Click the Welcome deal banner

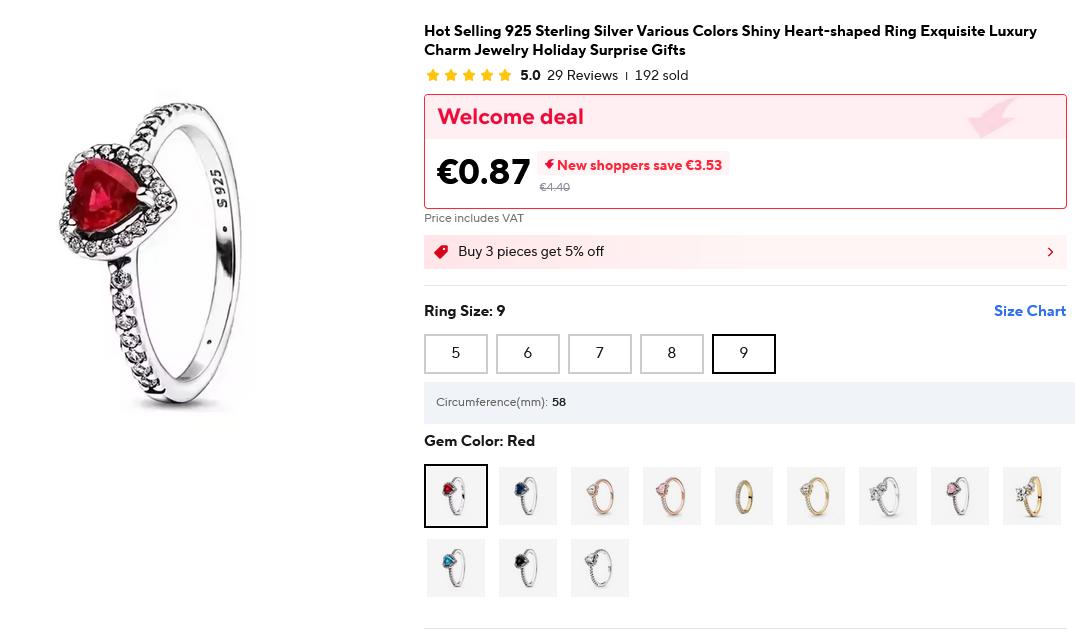[x=745, y=117]
